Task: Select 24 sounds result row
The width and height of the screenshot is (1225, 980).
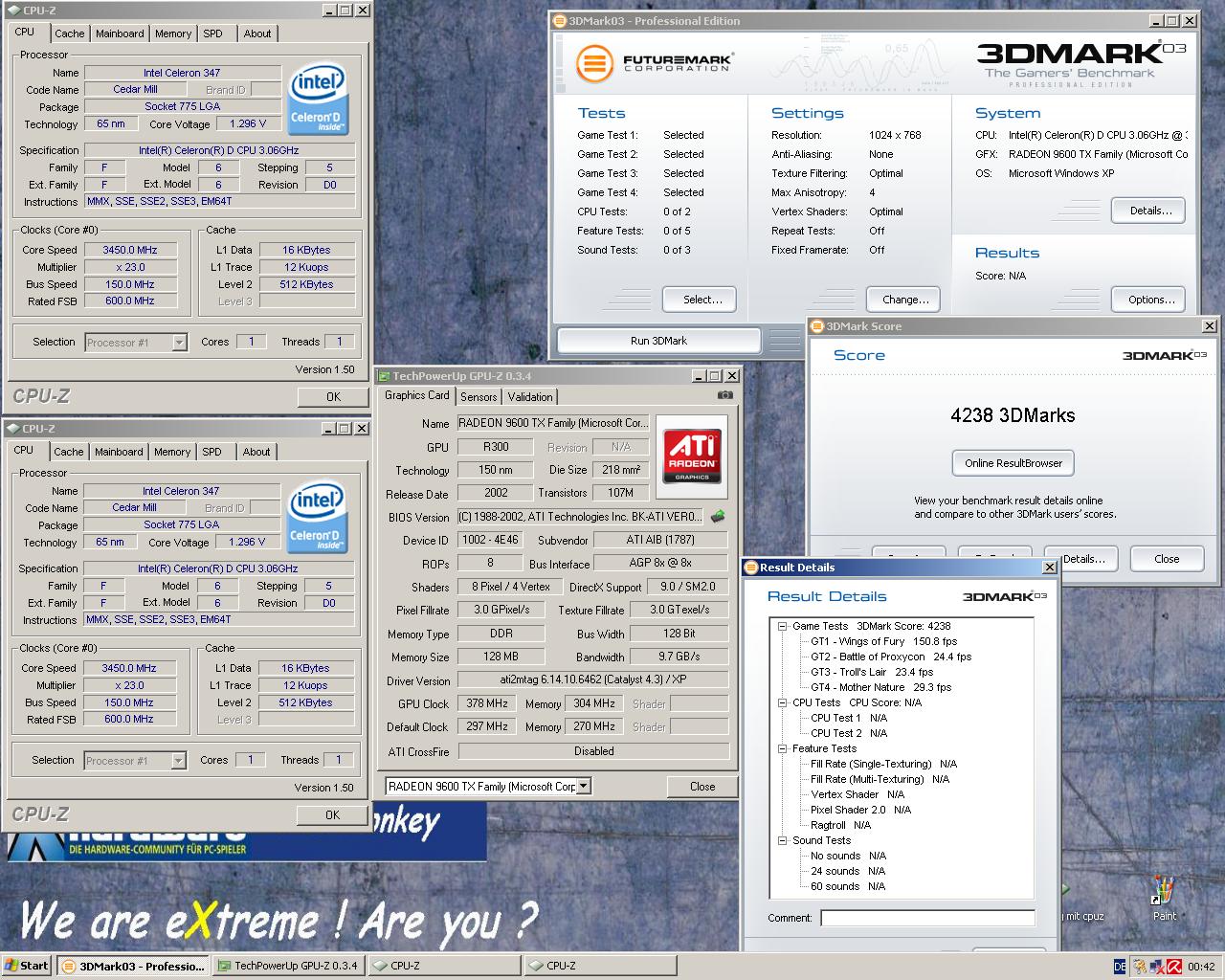Action: 848,871
